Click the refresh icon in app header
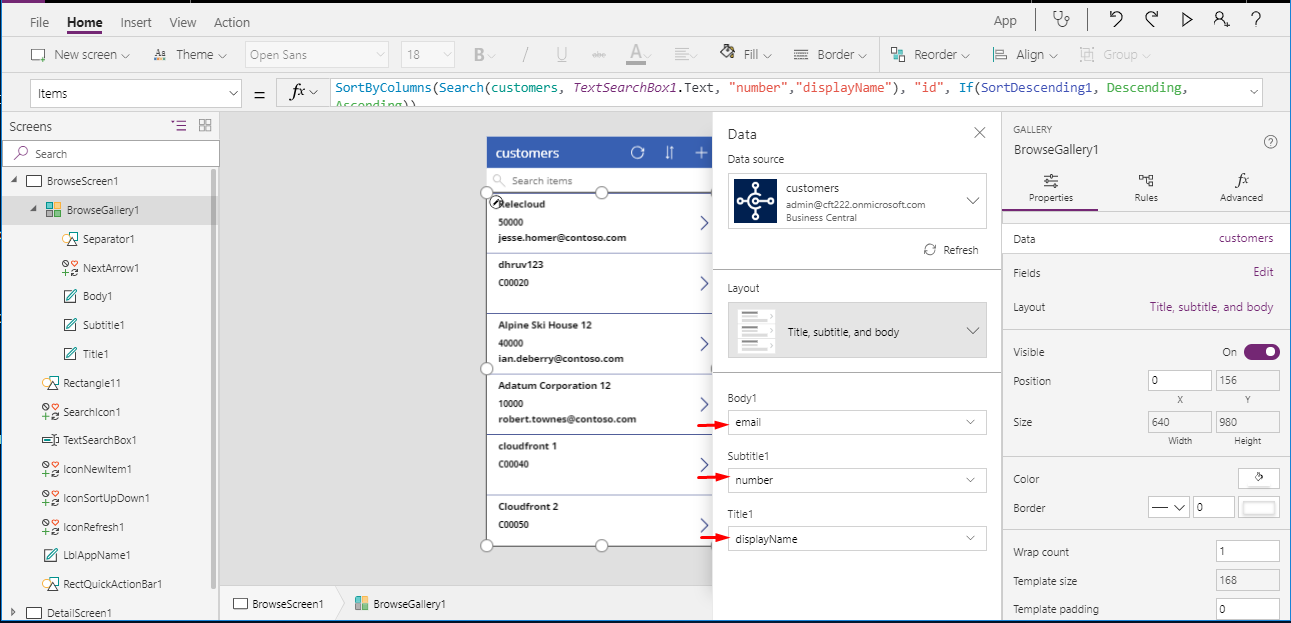 click(638, 153)
